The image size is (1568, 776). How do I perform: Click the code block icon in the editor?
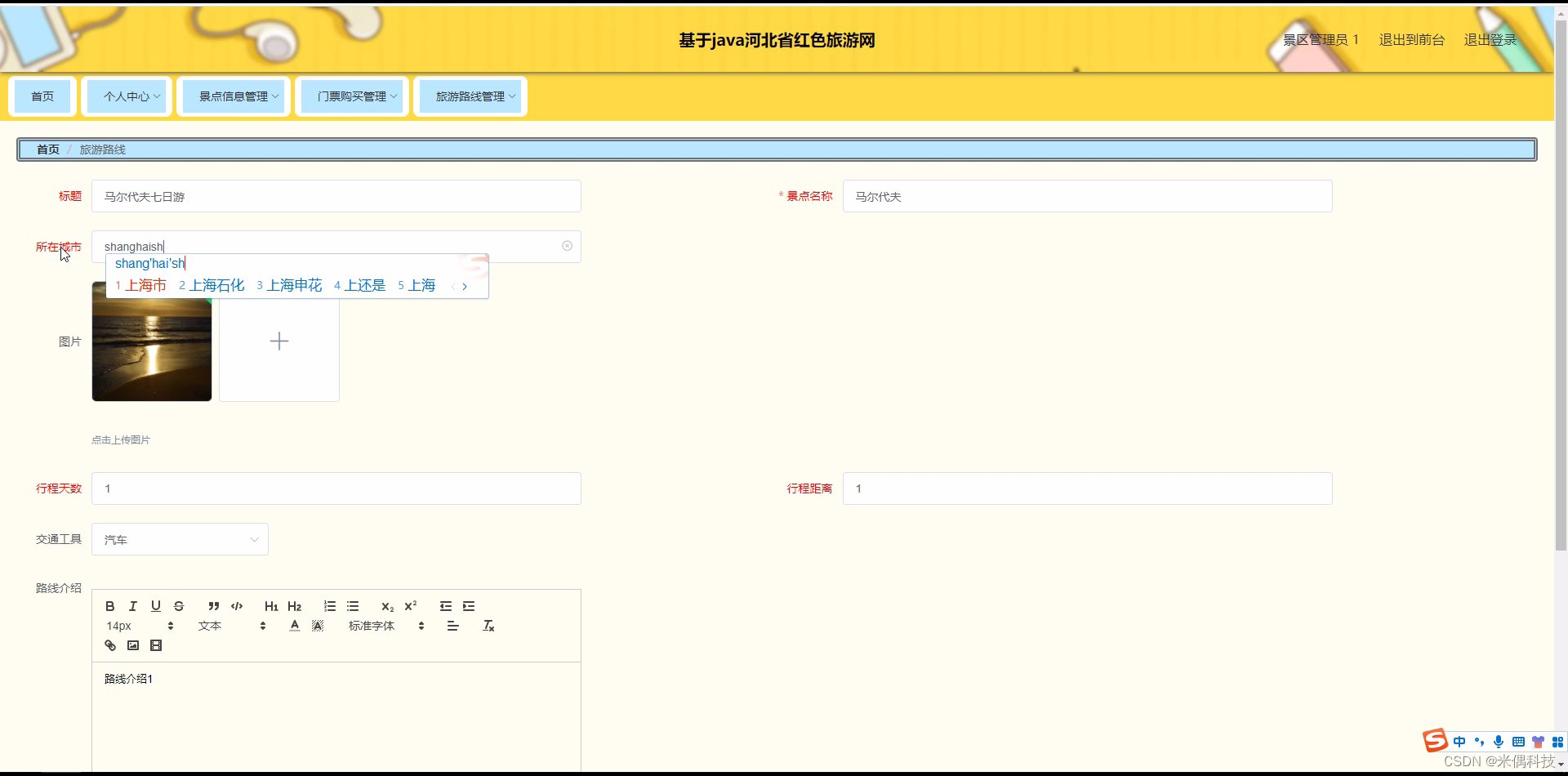click(x=236, y=606)
